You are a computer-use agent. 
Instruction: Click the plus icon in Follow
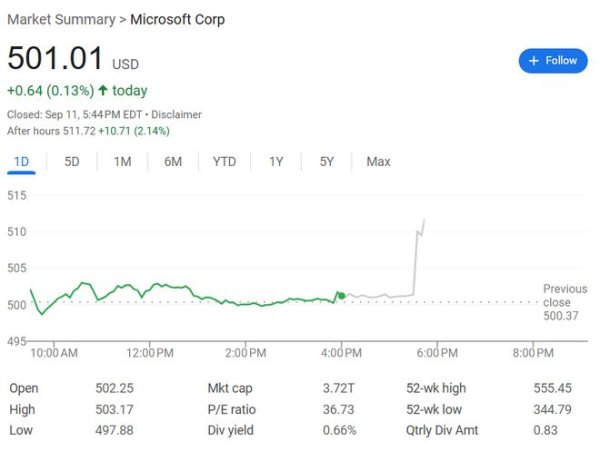coord(534,61)
